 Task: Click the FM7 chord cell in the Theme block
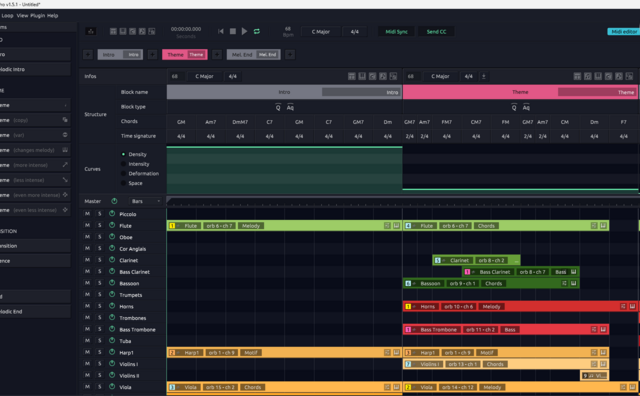point(447,122)
